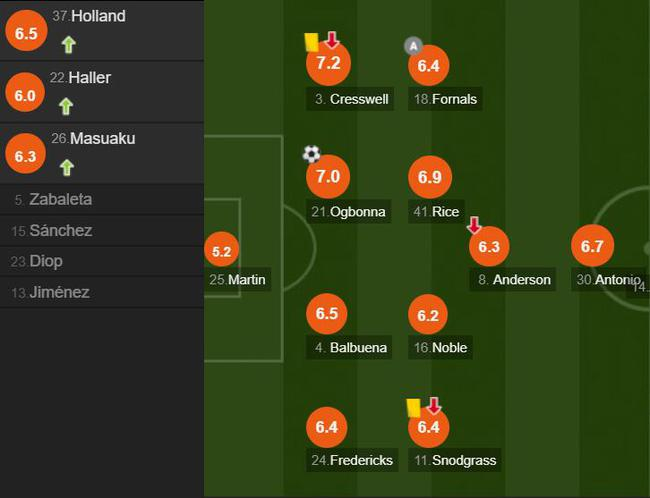The height and width of the screenshot is (498, 650).
Task: Click the Noble player name label
Action: coord(442,348)
